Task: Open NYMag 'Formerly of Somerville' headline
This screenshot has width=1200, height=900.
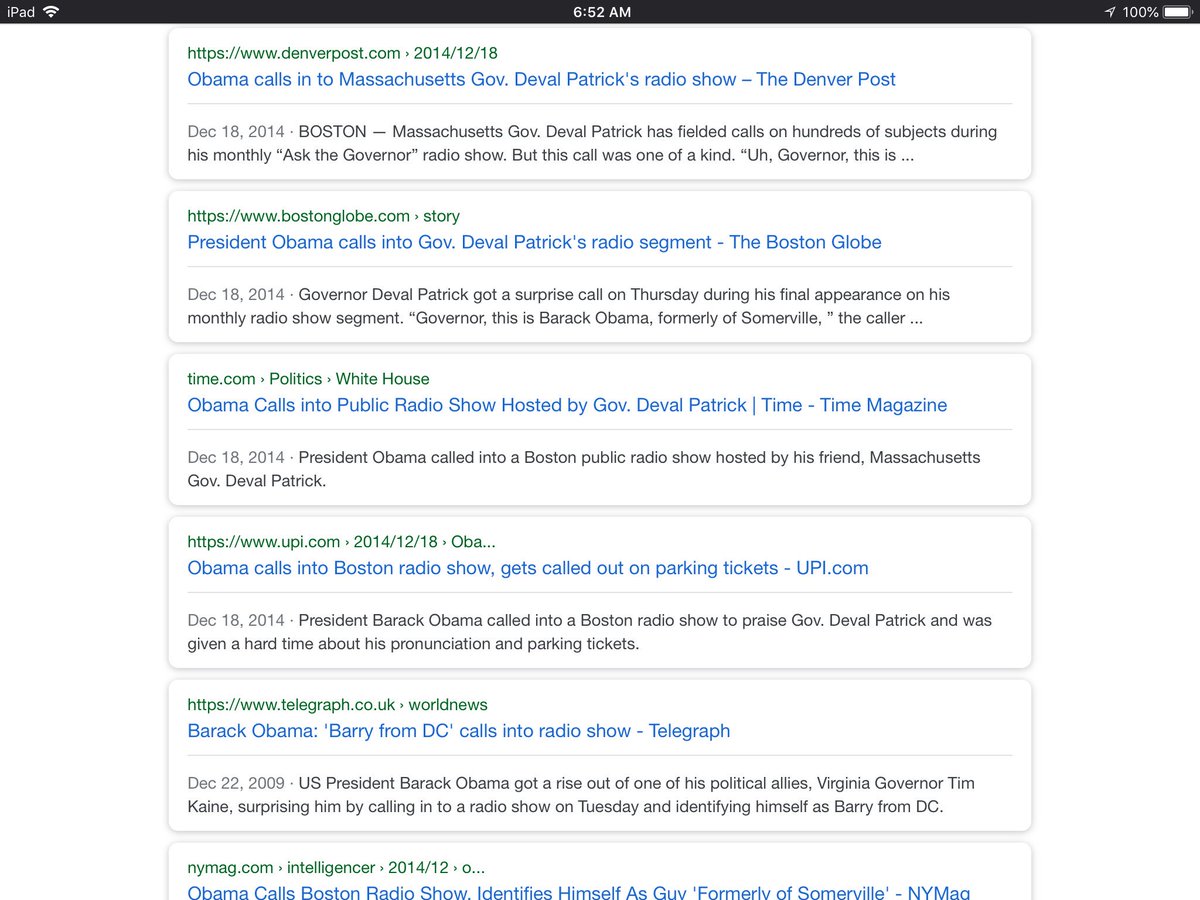Action: 578,893
